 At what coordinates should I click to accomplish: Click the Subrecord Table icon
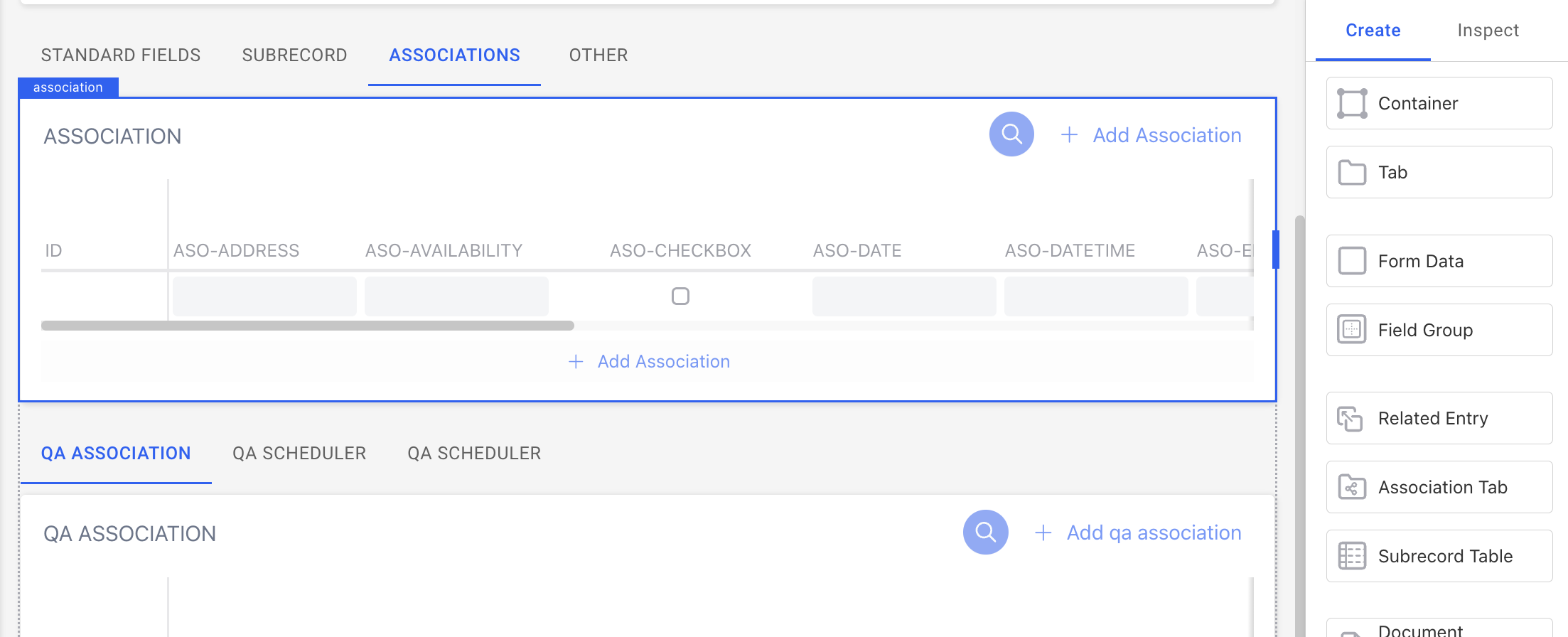[x=1352, y=556]
